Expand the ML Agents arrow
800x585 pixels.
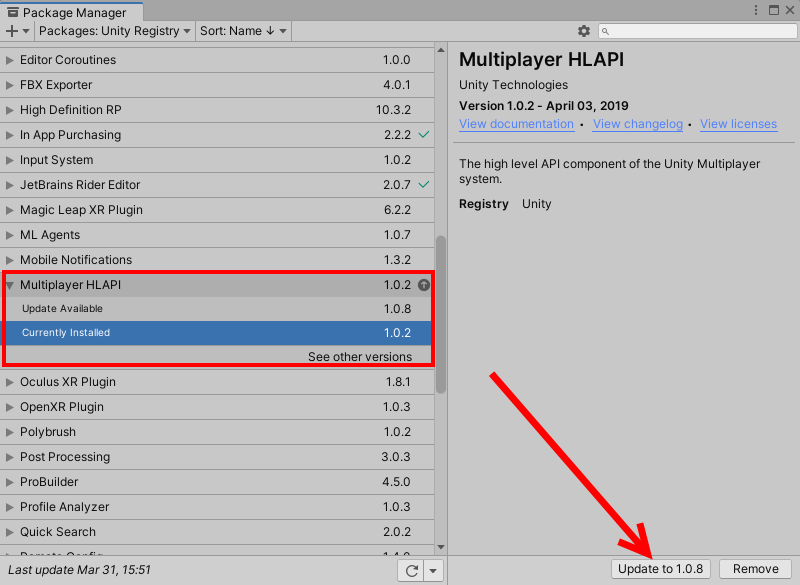(9, 235)
